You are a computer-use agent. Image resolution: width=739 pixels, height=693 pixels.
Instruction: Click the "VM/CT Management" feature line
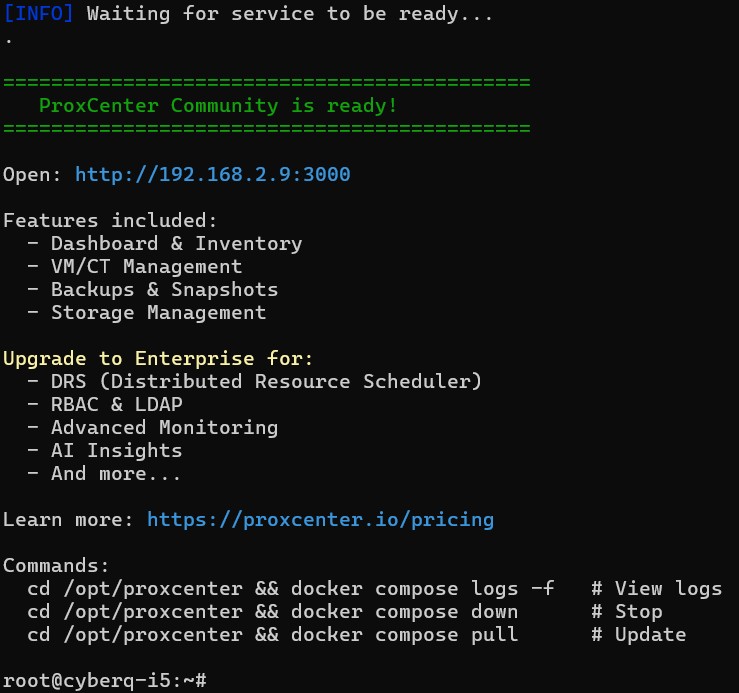[x=146, y=267]
